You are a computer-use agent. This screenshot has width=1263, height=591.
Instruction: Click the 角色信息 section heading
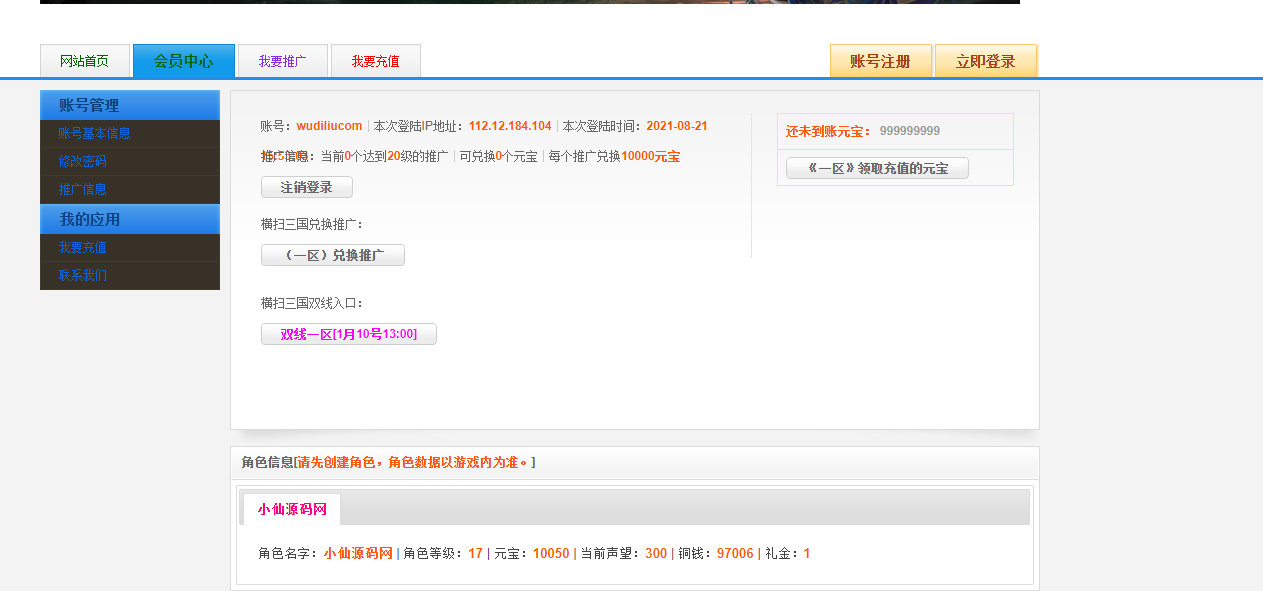pos(268,462)
